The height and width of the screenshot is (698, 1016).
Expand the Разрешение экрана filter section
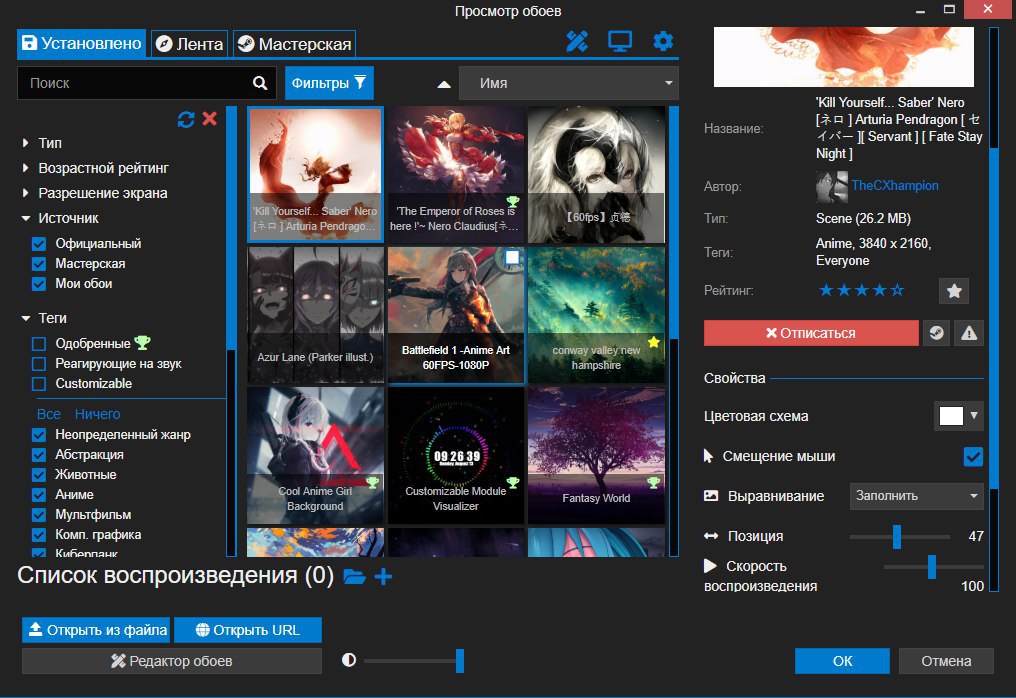[x=94, y=193]
